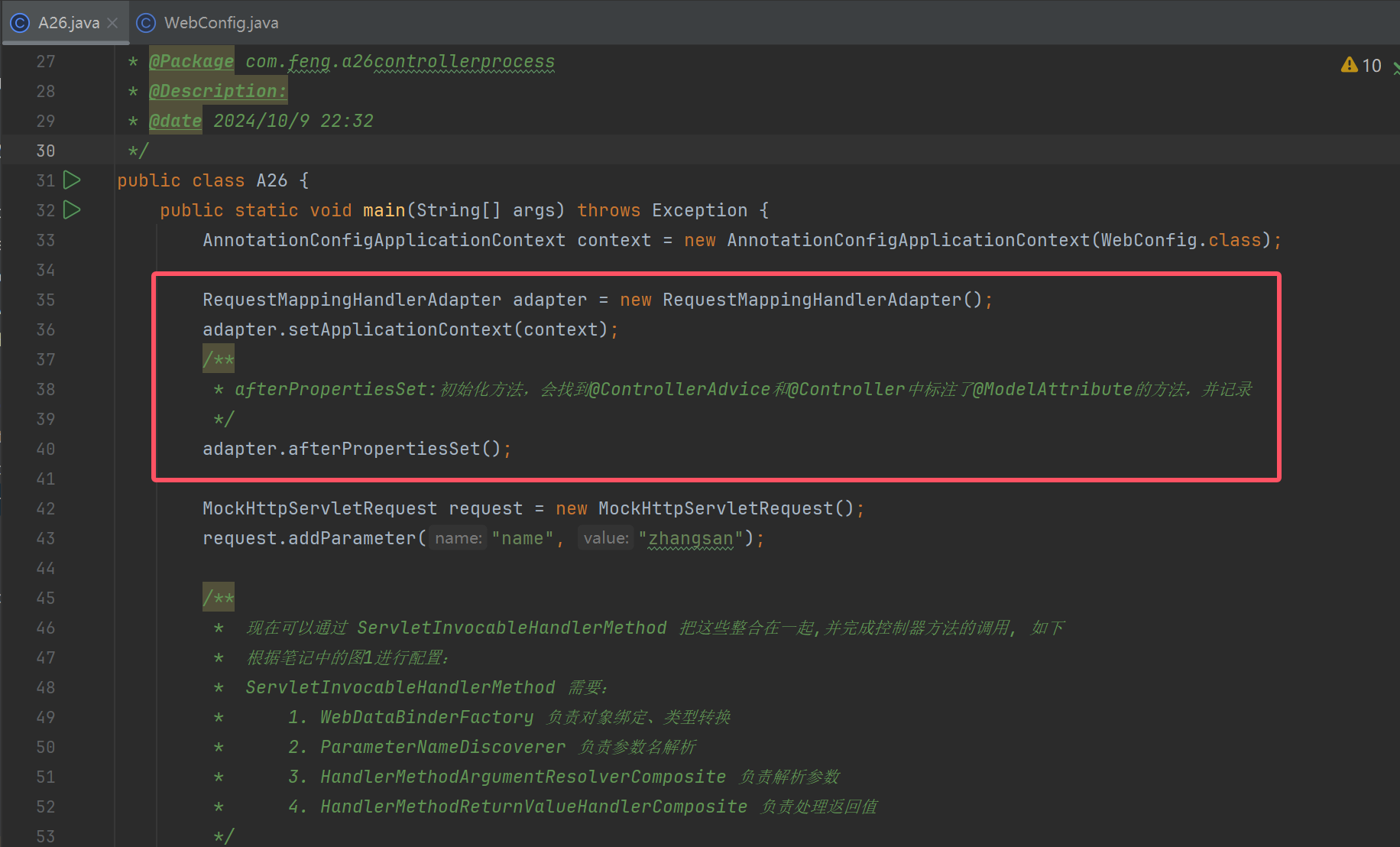Click line number 35 in the gutter

46,300
